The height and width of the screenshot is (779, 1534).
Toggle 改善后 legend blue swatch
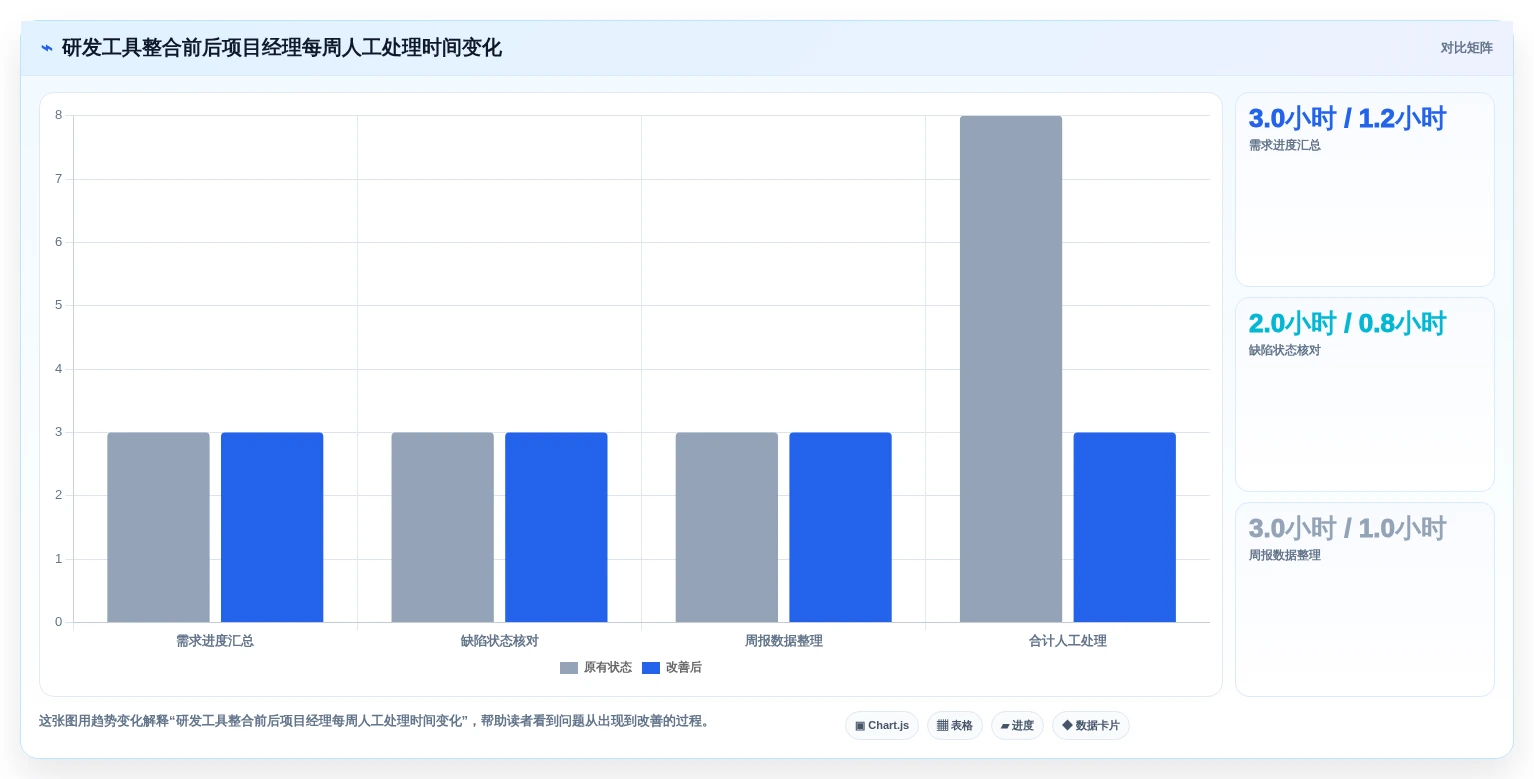coord(651,668)
